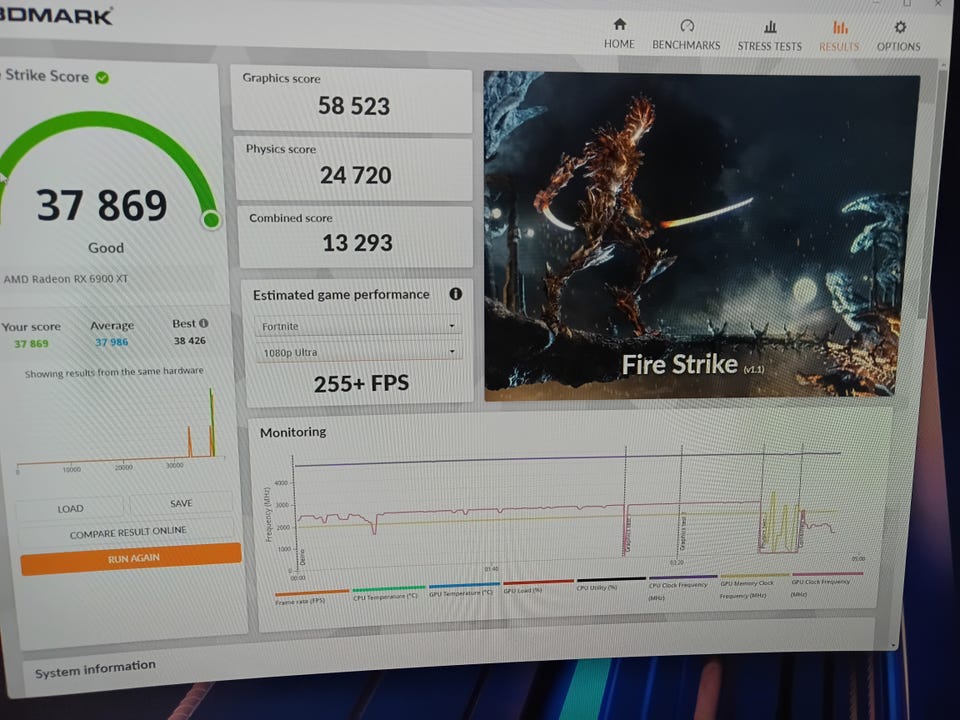The image size is (960, 720).
Task: Click the green validation checkmark beside Strike Score
Action: tap(102, 78)
